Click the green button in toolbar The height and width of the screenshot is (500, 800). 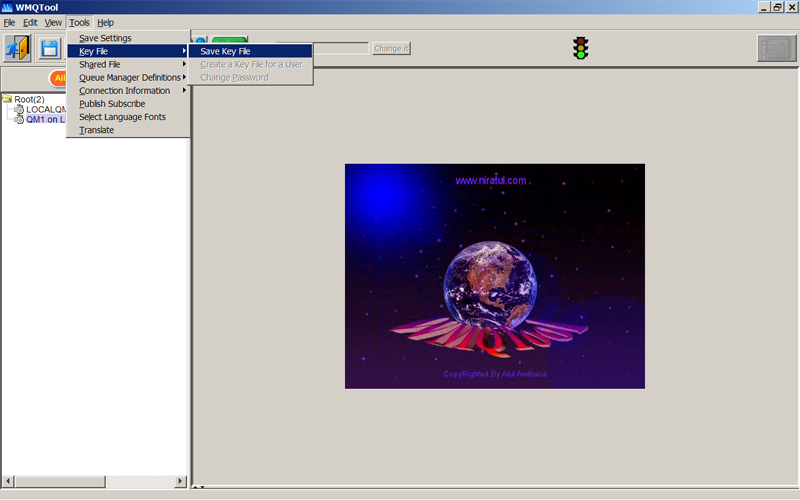(x=230, y=39)
